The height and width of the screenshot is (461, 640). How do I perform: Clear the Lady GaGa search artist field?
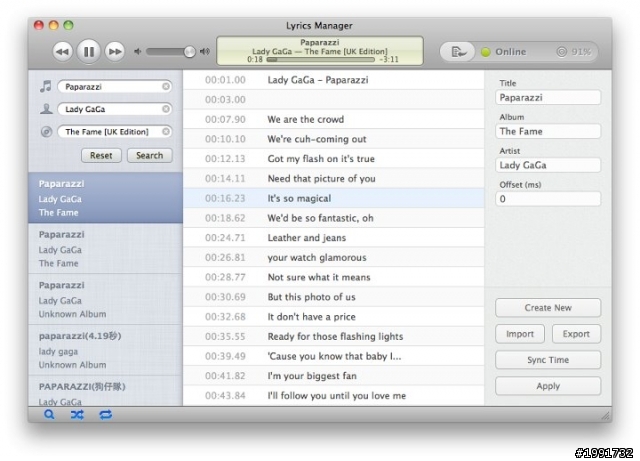(x=166, y=109)
